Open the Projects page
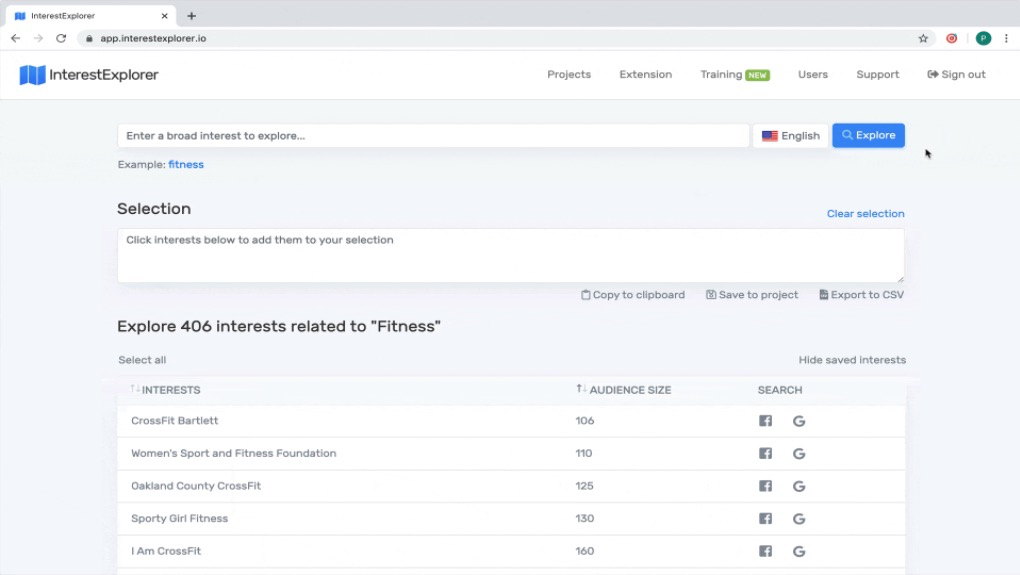This screenshot has width=1020, height=575. [x=569, y=74]
